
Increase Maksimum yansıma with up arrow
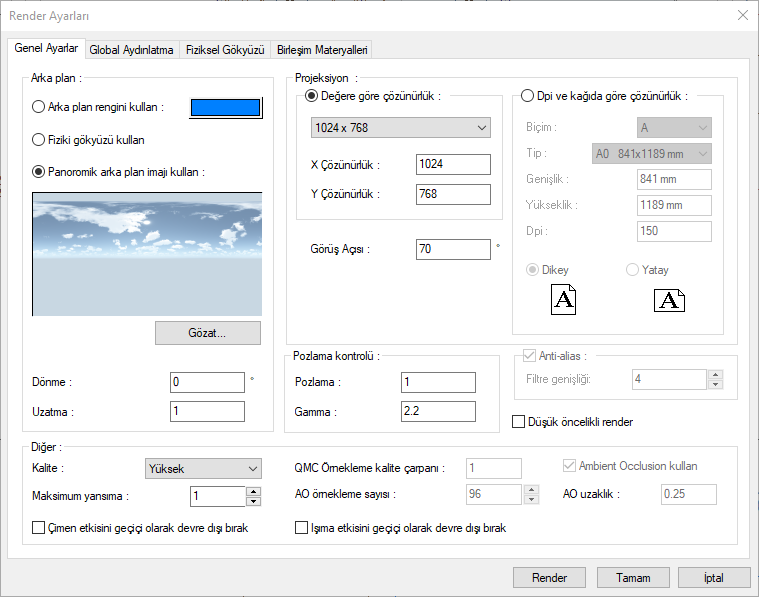coord(253,491)
